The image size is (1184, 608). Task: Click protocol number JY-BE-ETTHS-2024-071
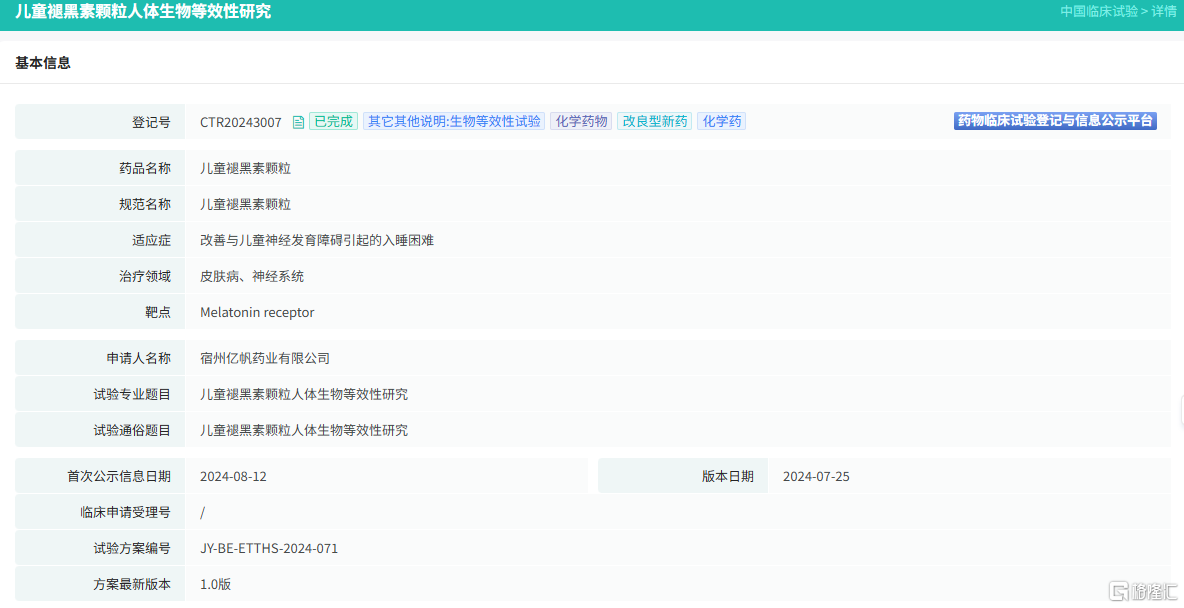click(x=269, y=549)
